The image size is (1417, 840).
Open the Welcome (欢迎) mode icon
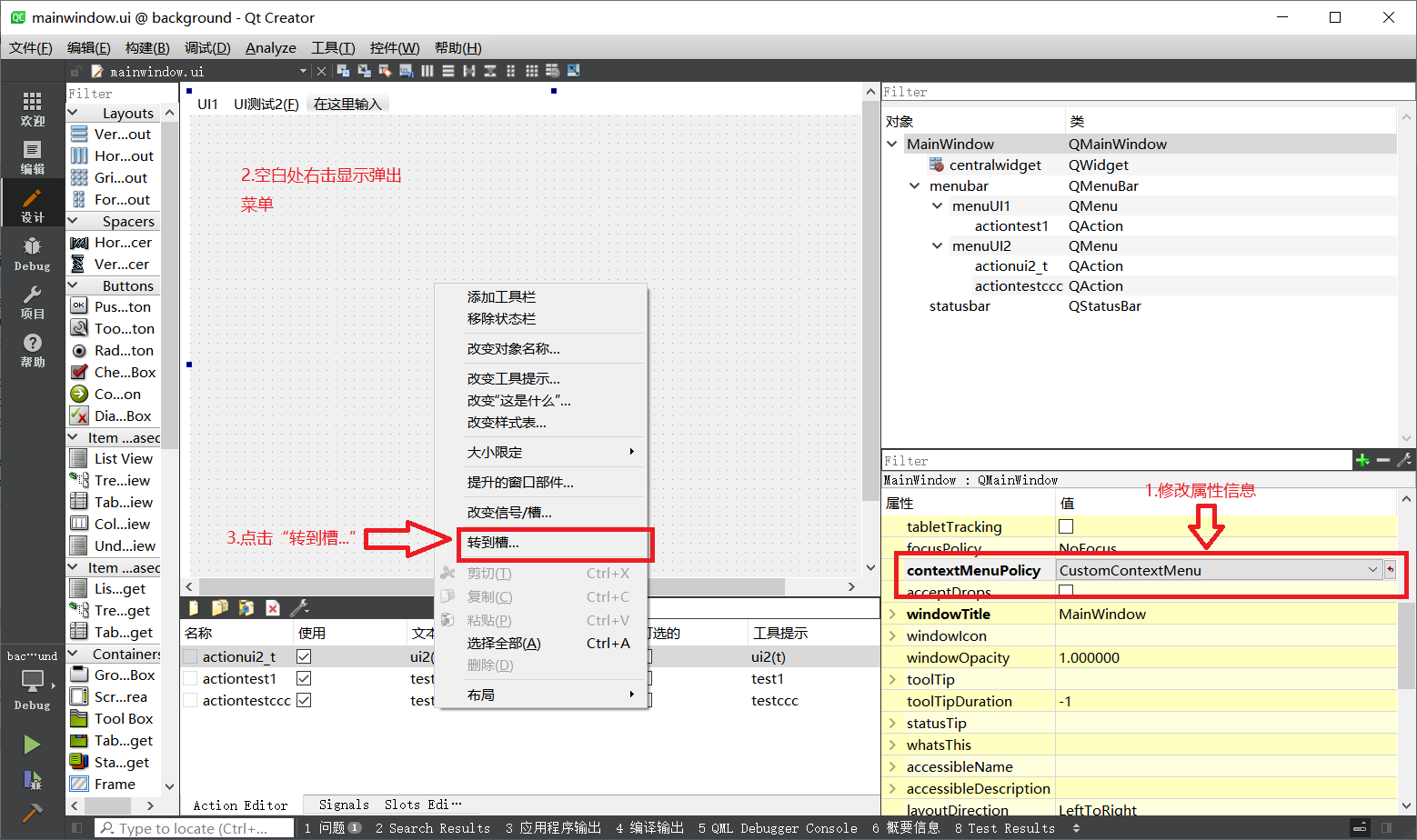tap(32, 109)
